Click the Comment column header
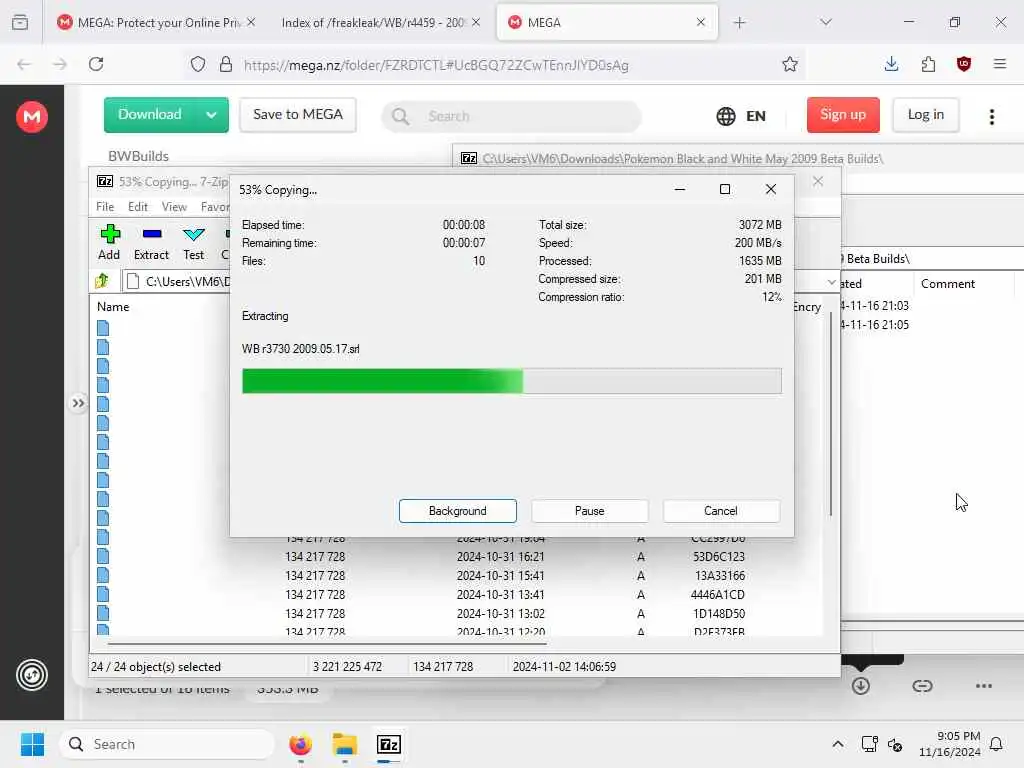The image size is (1024, 768). click(x=948, y=284)
